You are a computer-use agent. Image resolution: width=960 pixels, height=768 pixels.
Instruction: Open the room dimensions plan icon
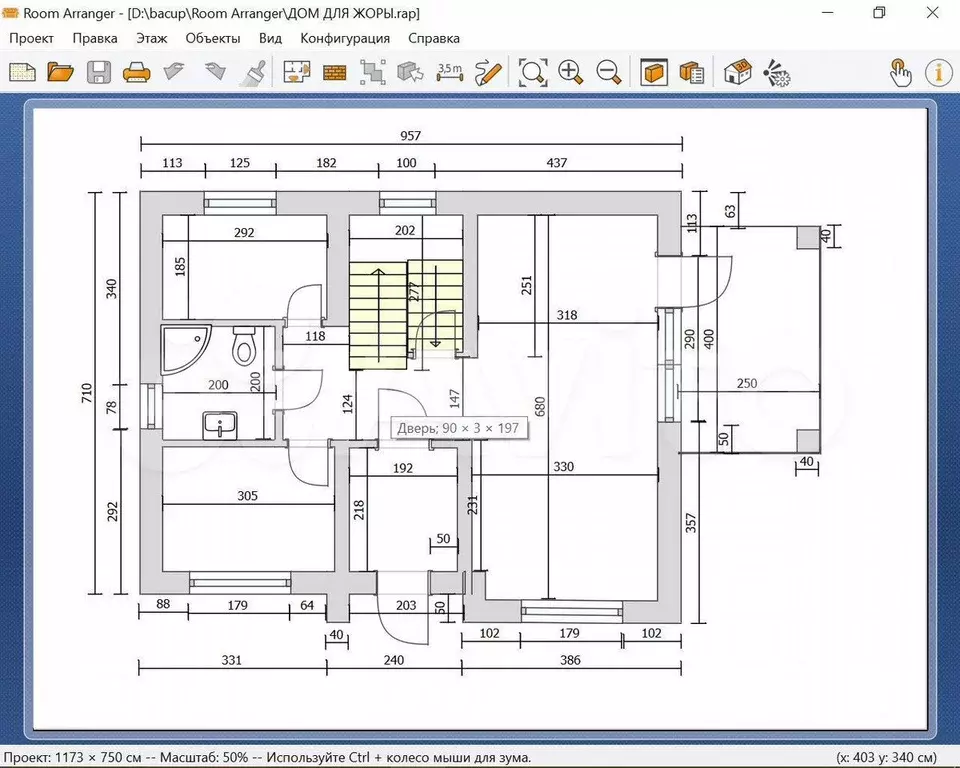(x=296, y=72)
